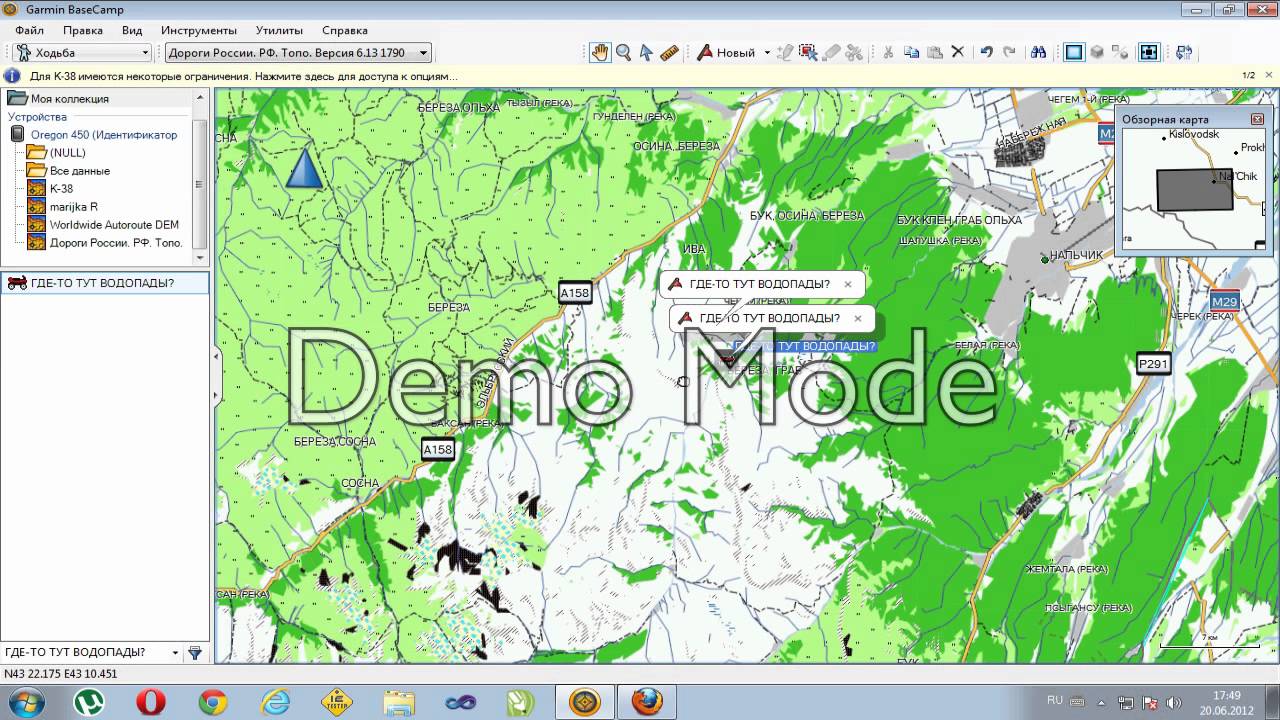This screenshot has width=1280, height=720.
Task: Open the filter dropdown beside ГДЕ-ТО ТУТ ВОДОПАДЫ? field
Action: [175, 652]
